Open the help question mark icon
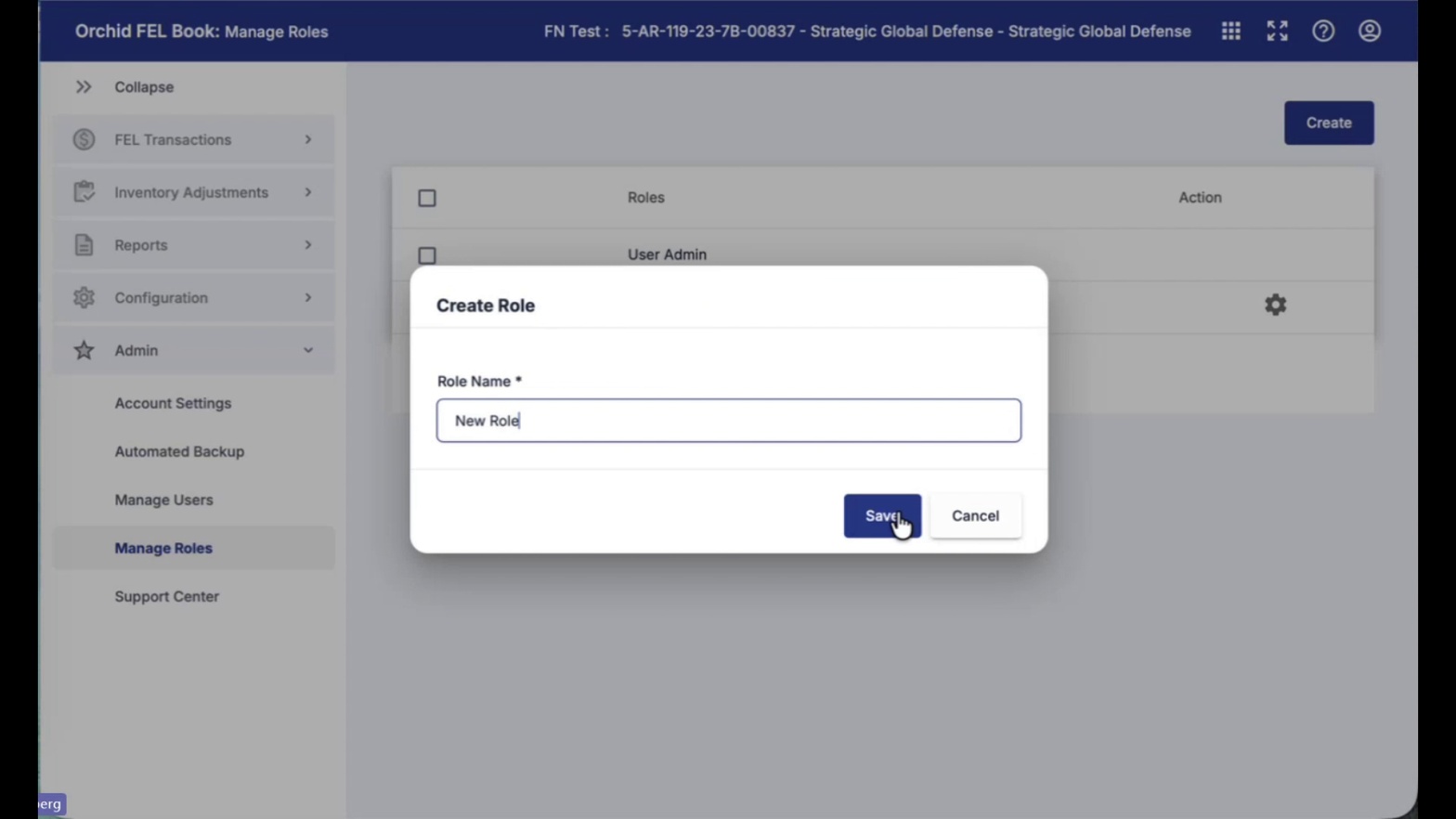 tap(1323, 31)
